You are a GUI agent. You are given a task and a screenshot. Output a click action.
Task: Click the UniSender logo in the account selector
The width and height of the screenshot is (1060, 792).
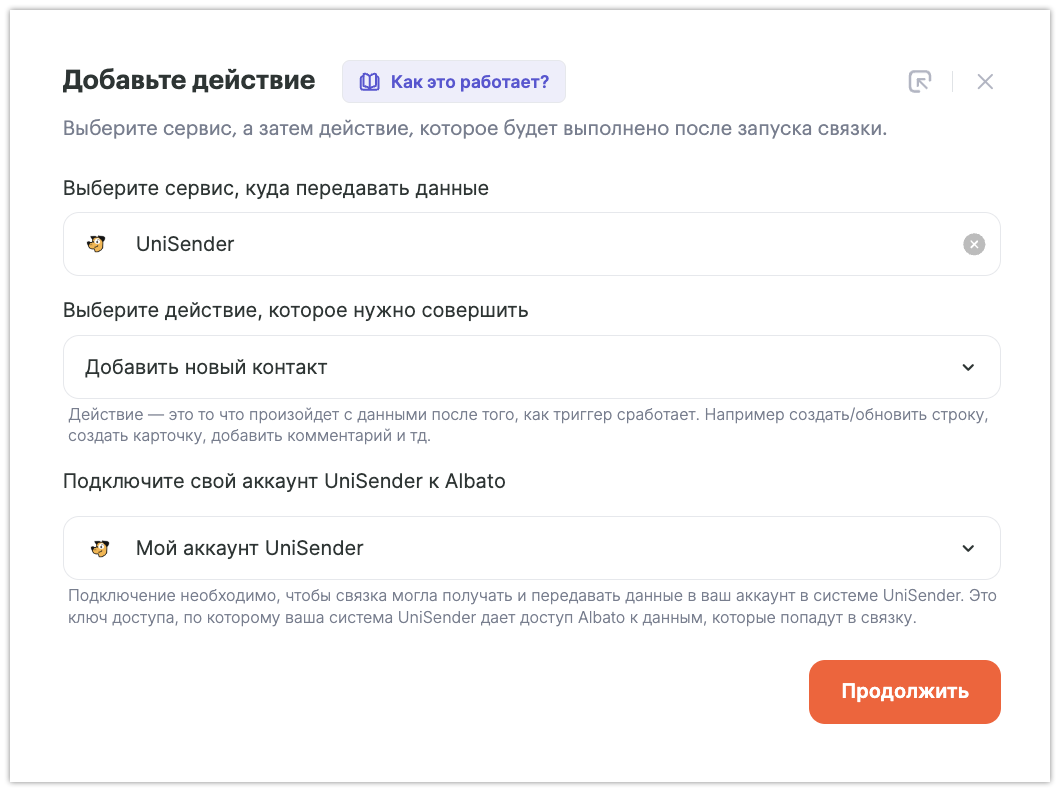coord(100,548)
